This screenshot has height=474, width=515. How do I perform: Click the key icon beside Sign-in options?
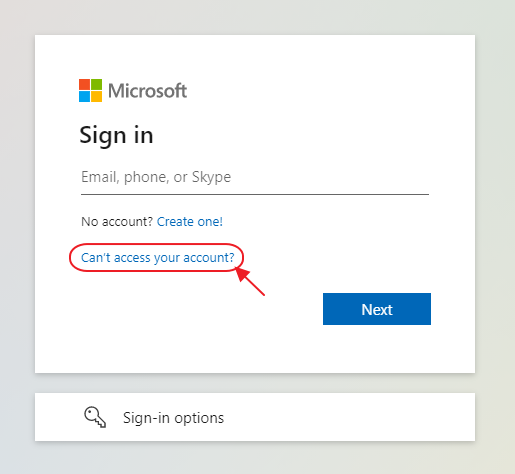click(95, 417)
